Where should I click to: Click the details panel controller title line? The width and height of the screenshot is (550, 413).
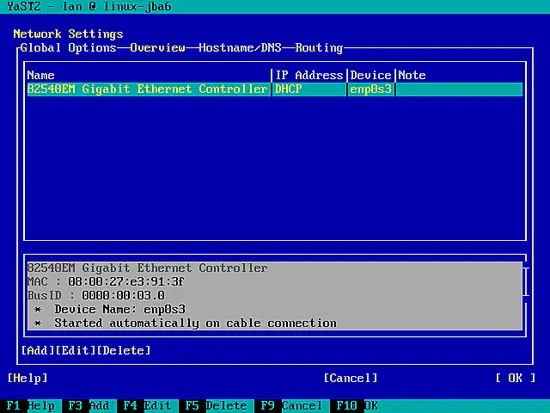point(147,268)
